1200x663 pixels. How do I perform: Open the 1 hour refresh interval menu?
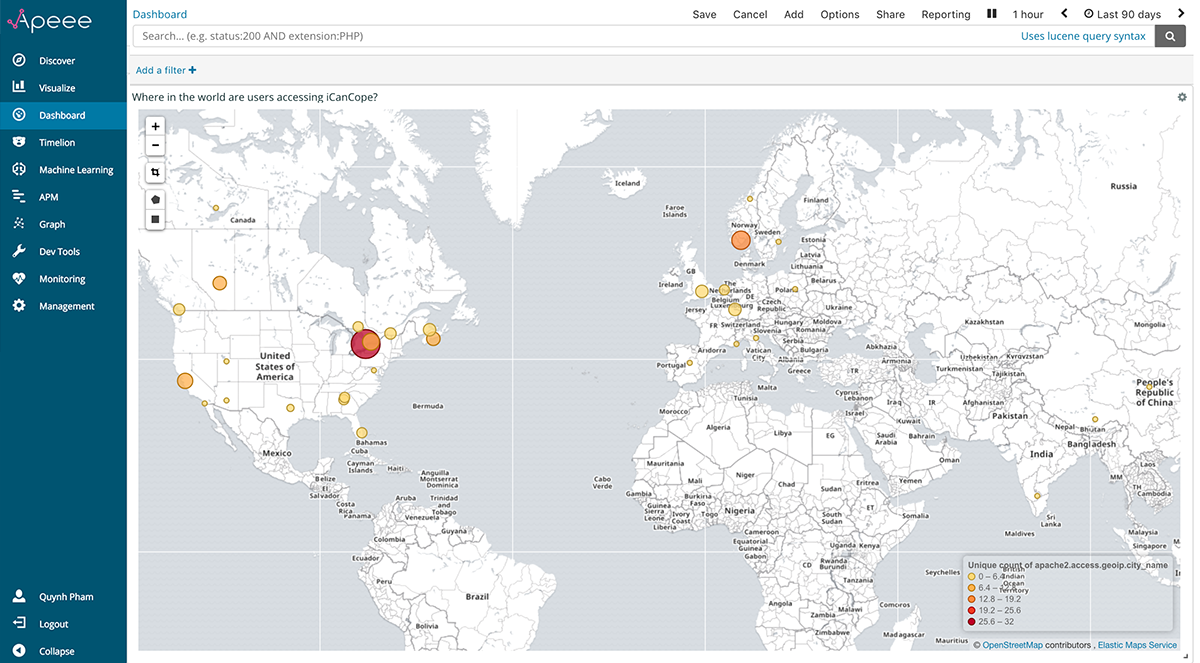pyautogui.click(x=1027, y=14)
